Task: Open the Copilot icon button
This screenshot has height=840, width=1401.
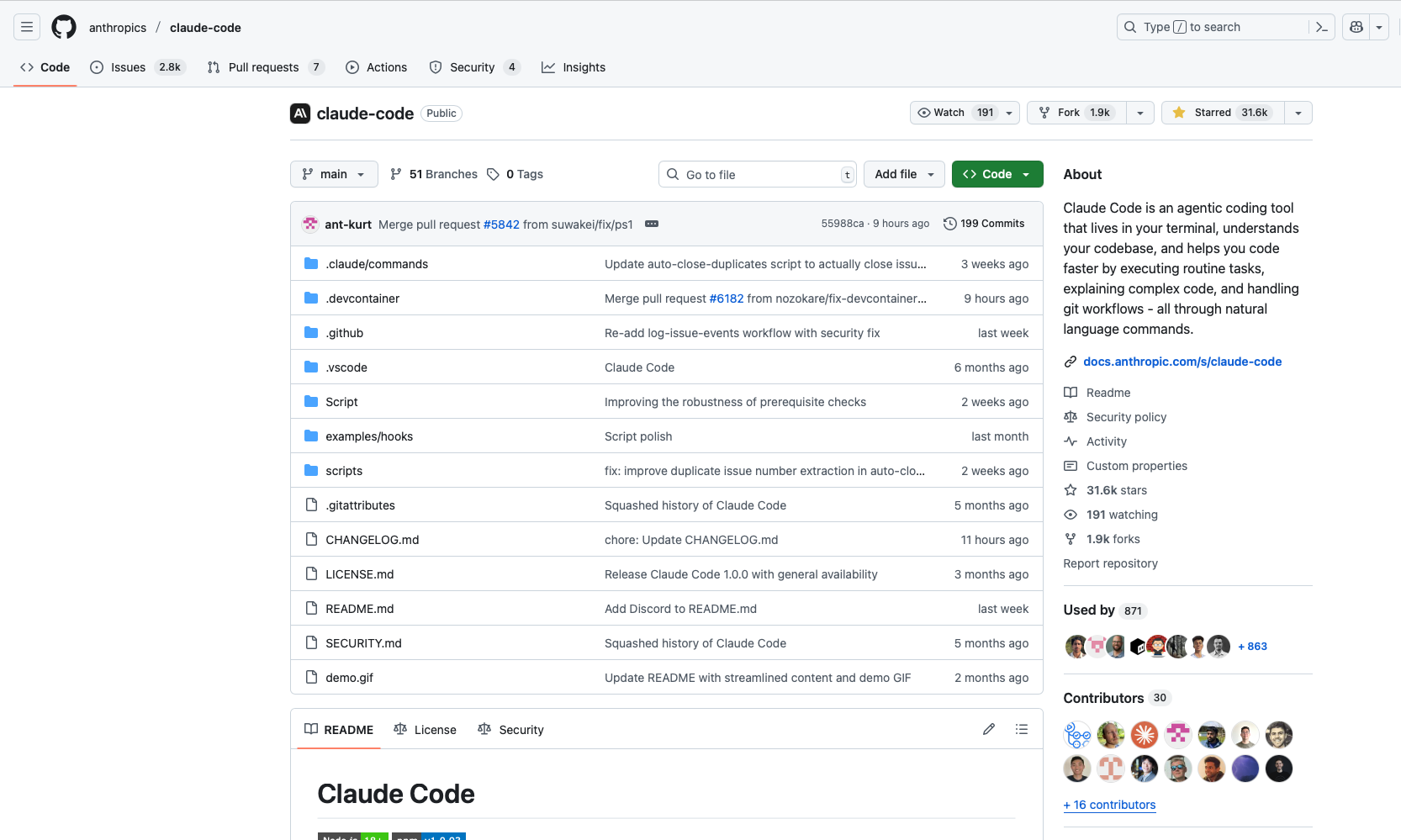Action: (x=1356, y=27)
